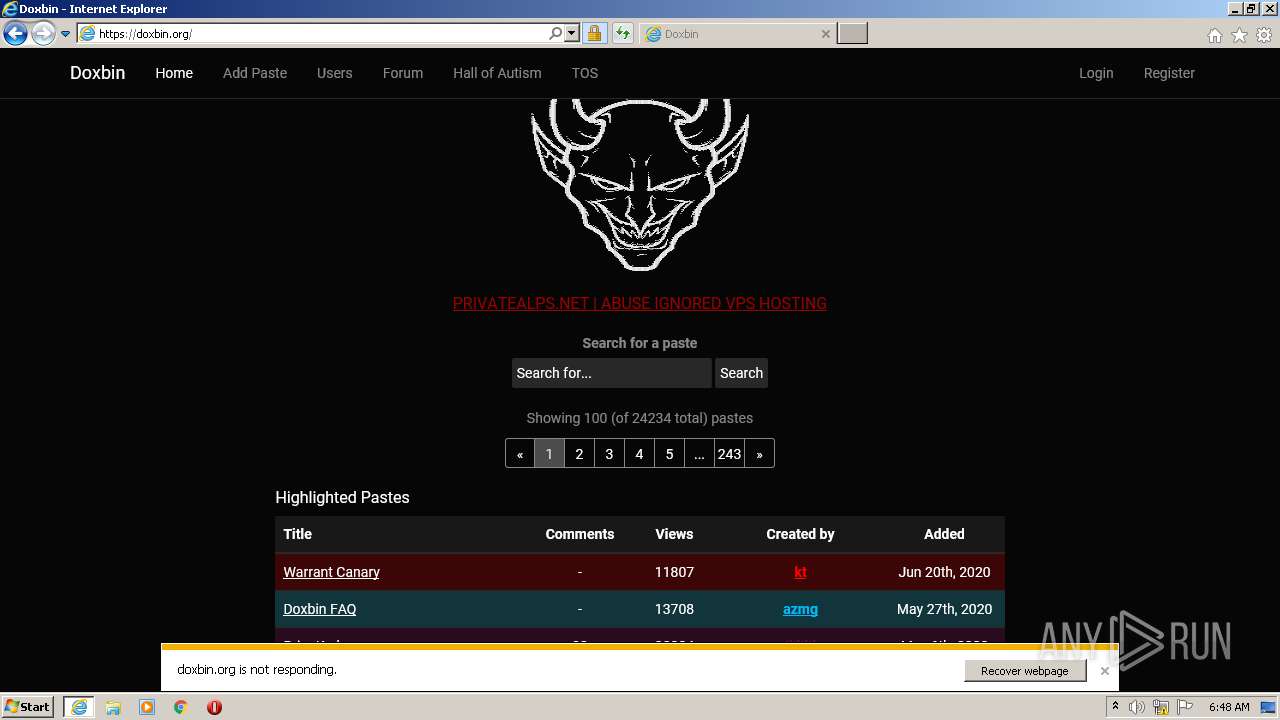The height and width of the screenshot is (720, 1280).
Task: Go to pagination page 3
Action: pos(609,453)
